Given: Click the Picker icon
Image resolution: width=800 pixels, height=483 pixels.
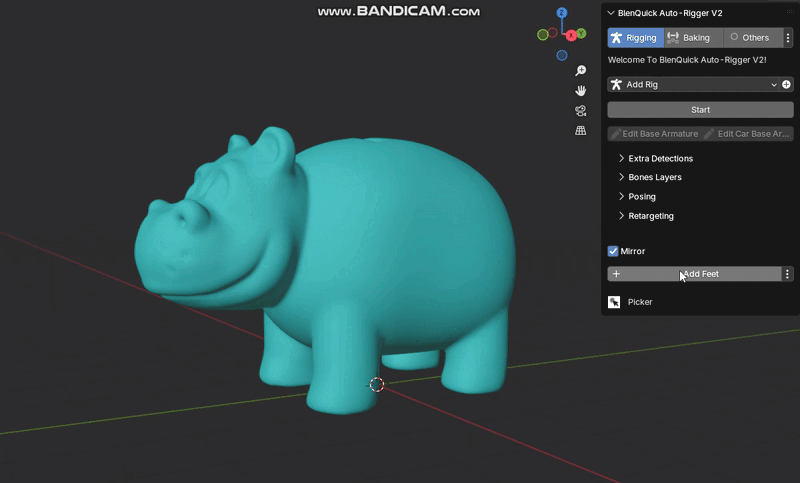Looking at the screenshot, I should 614,302.
